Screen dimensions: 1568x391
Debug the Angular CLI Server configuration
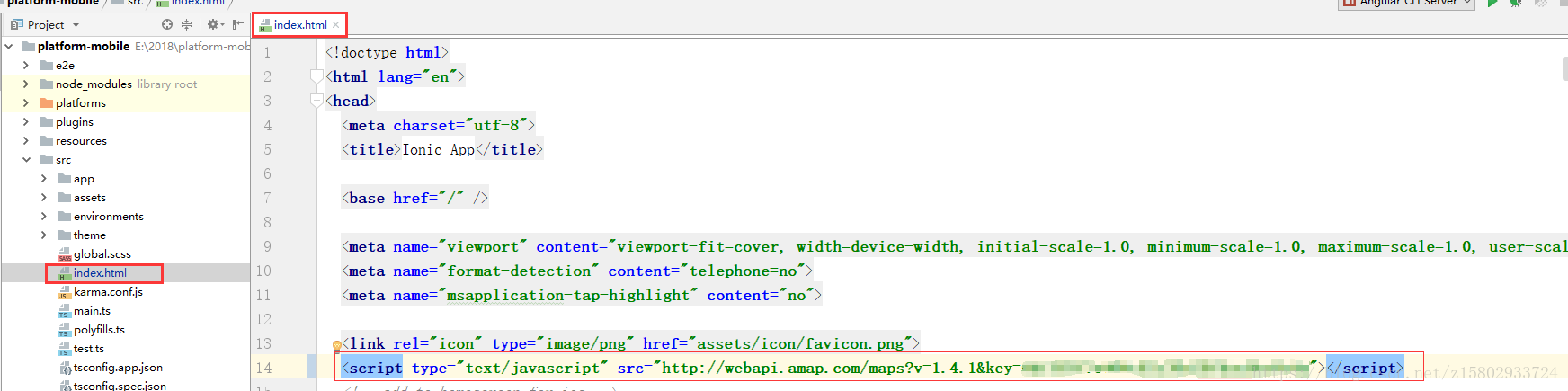1516,4
